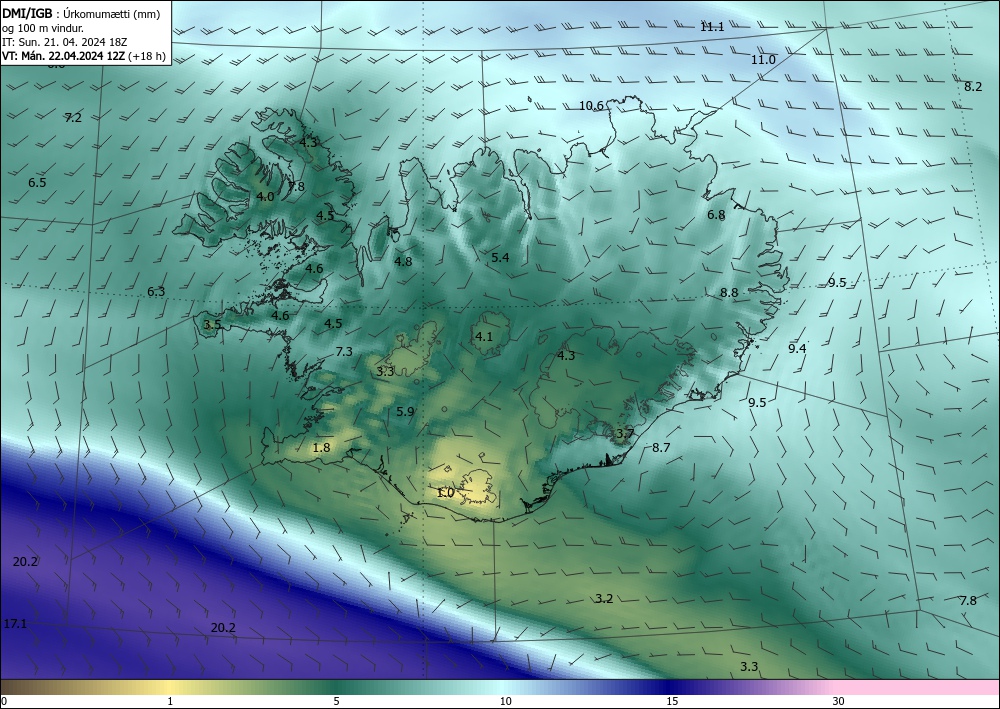1000x709 pixels.
Task: Click the '0' label on the color scale
Action: (x=4, y=702)
